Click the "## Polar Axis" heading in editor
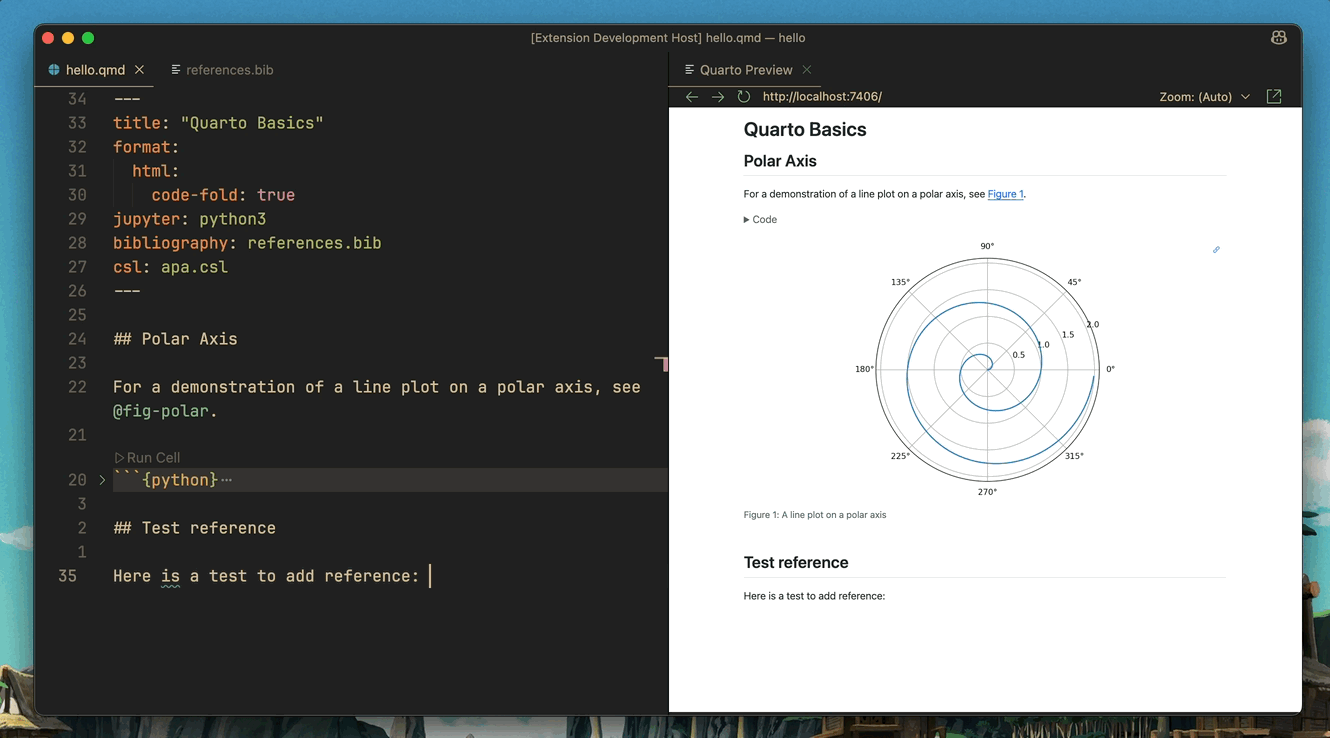The width and height of the screenshot is (1330, 738). [175, 339]
